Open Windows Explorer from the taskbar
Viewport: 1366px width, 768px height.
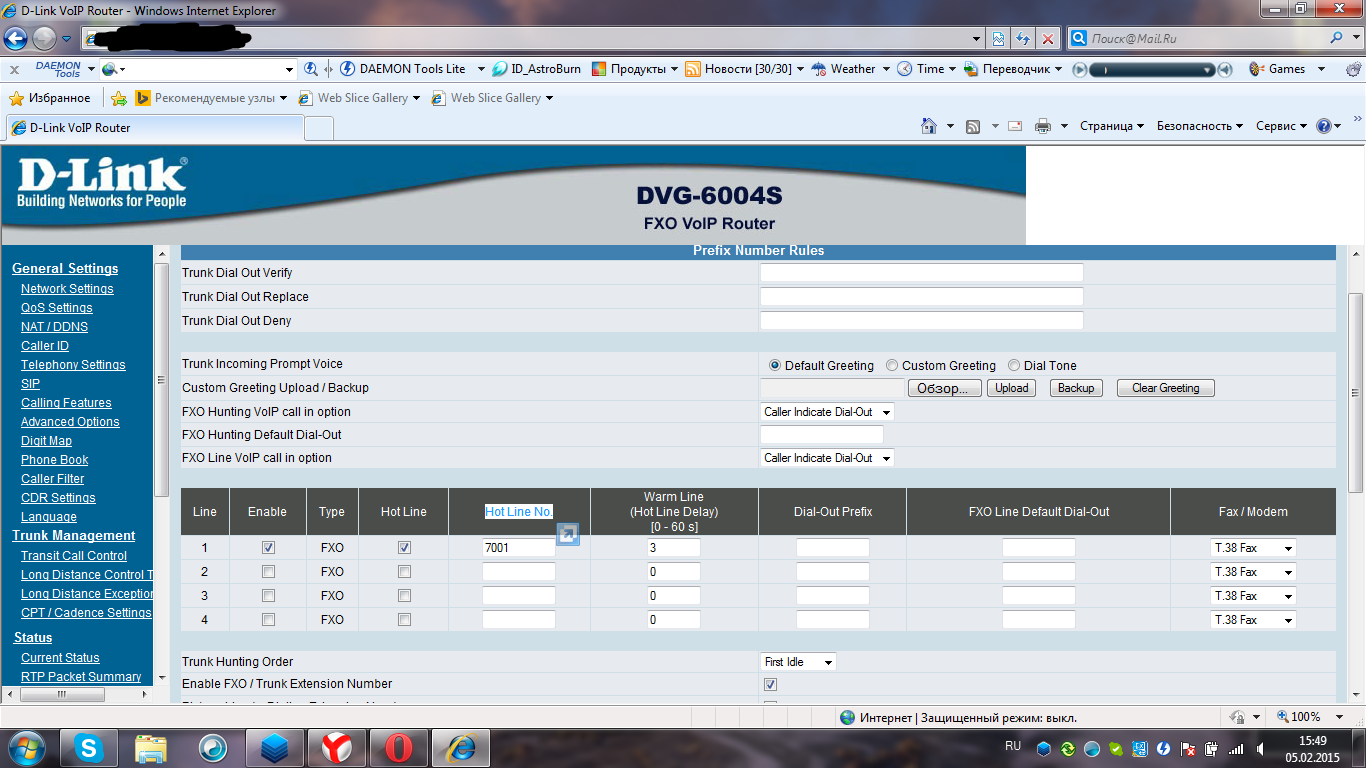151,748
